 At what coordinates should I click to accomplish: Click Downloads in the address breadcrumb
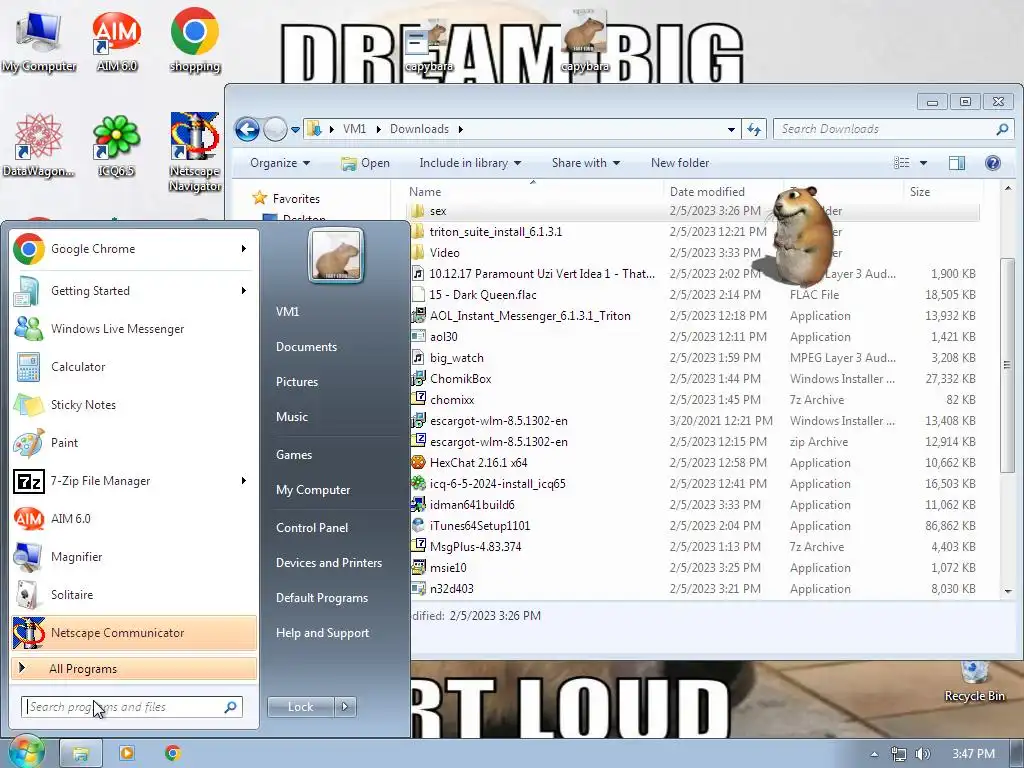pyautogui.click(x=419, y=129)
